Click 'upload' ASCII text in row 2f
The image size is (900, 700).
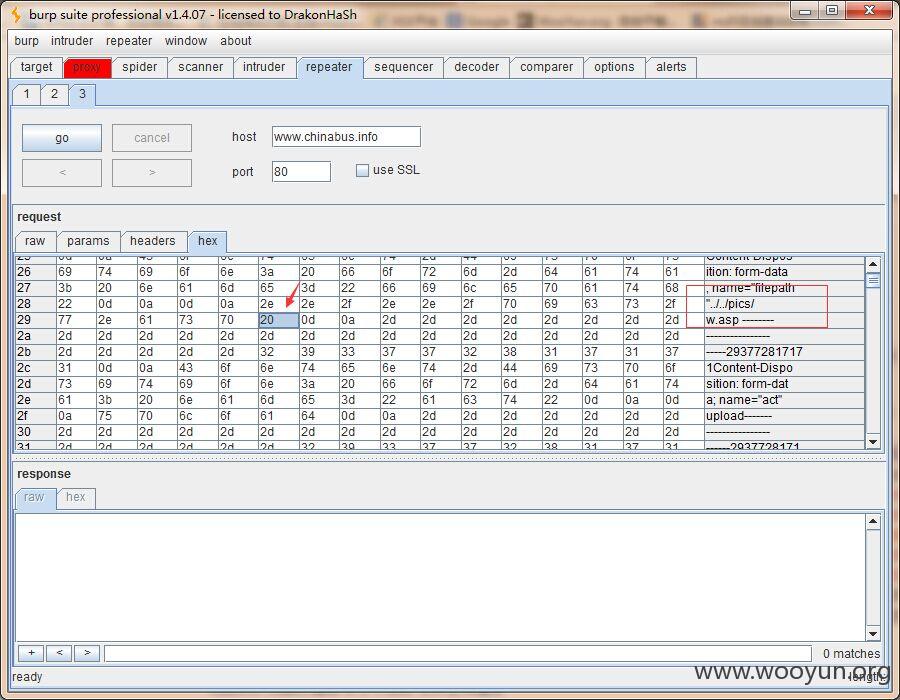click(725, 416)
